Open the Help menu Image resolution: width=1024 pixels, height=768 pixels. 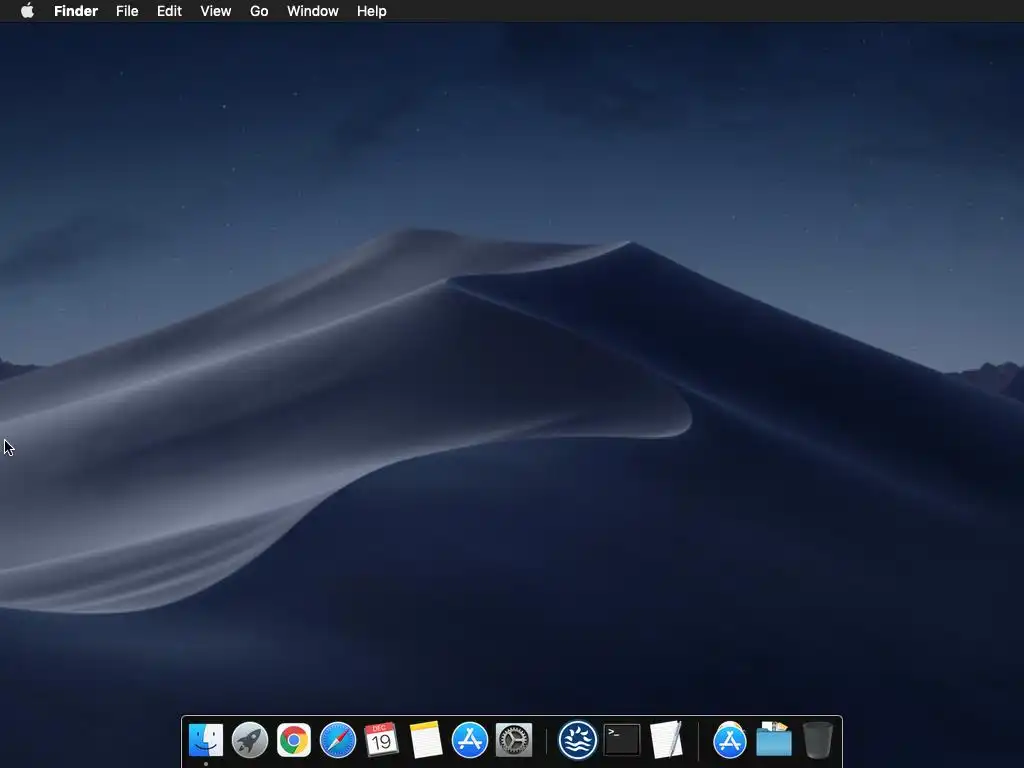372,11
